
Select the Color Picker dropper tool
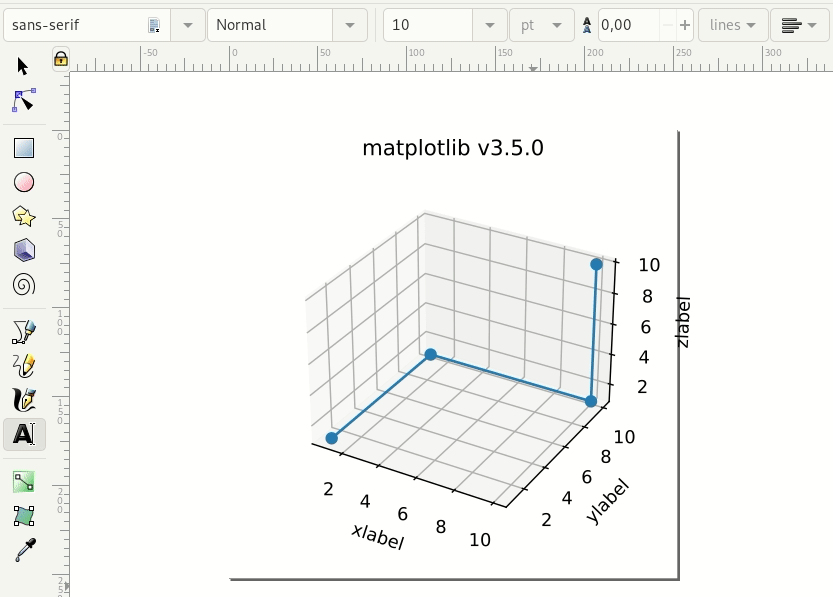[24, 551]
